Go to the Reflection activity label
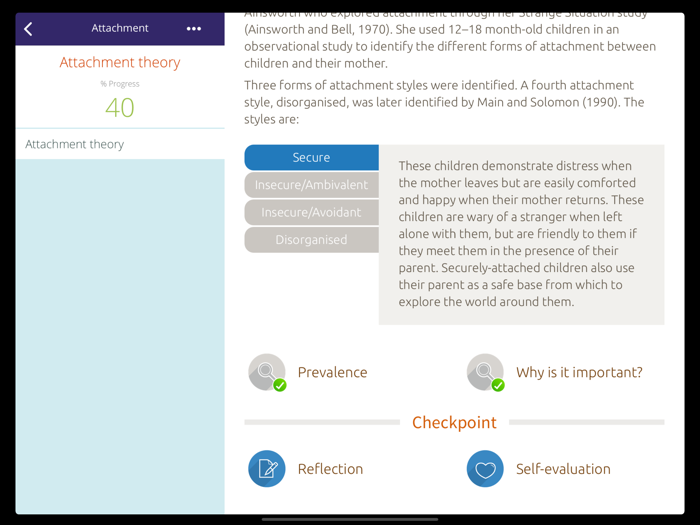Screen dimensions: 700x525 (330, 469)
